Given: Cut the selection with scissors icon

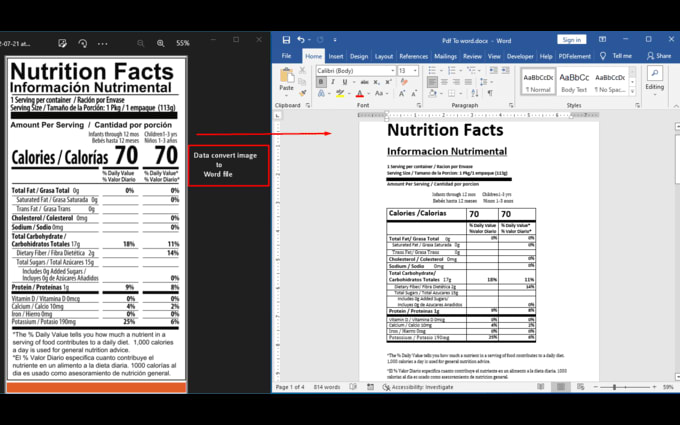Looking at the screenshot, I should 303,70.
